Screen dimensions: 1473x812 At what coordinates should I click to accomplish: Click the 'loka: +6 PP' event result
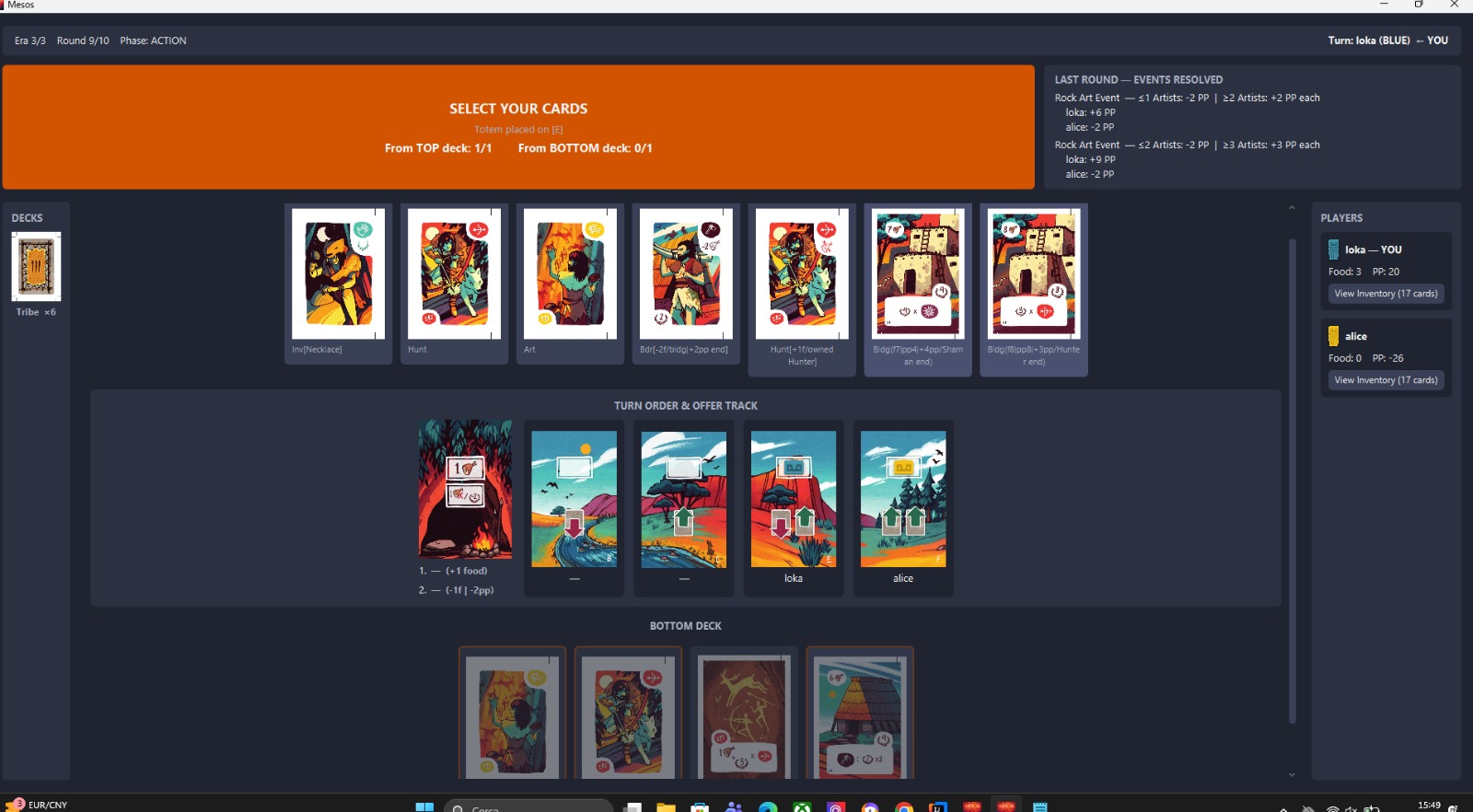pyautogui.click(x=1090, y=112)
